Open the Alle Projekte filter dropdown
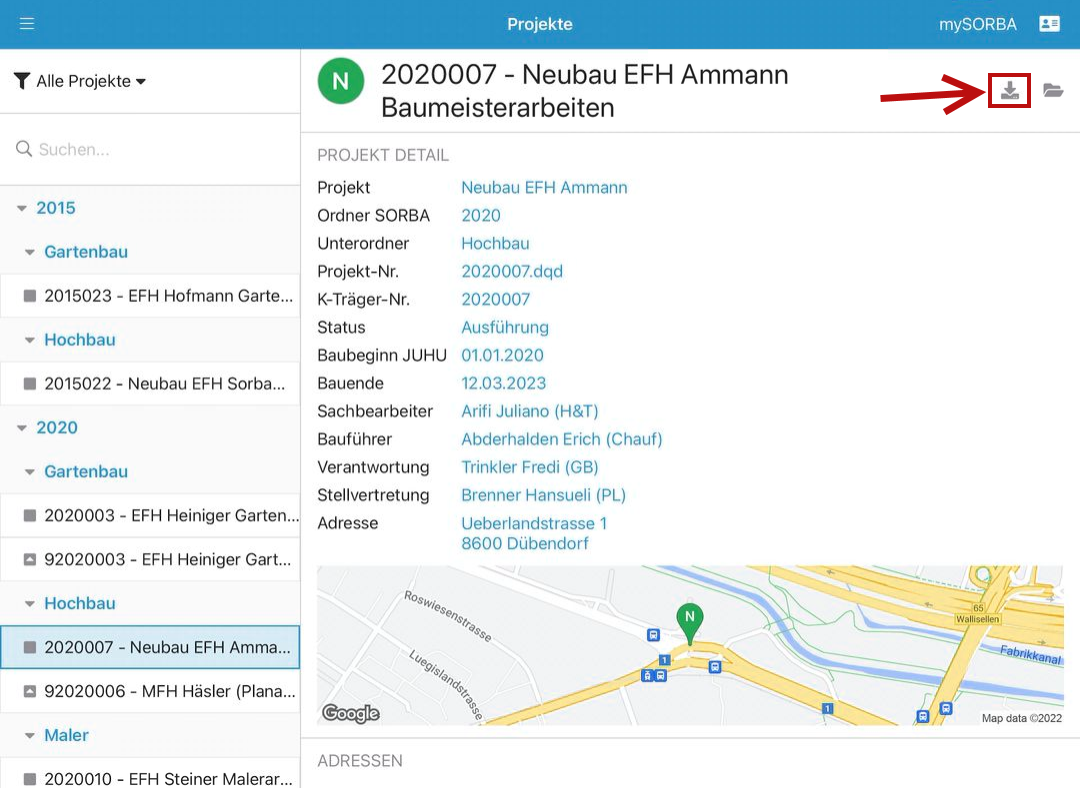The width and height of the screenshot is (1080, 788). tap(81, 81)
